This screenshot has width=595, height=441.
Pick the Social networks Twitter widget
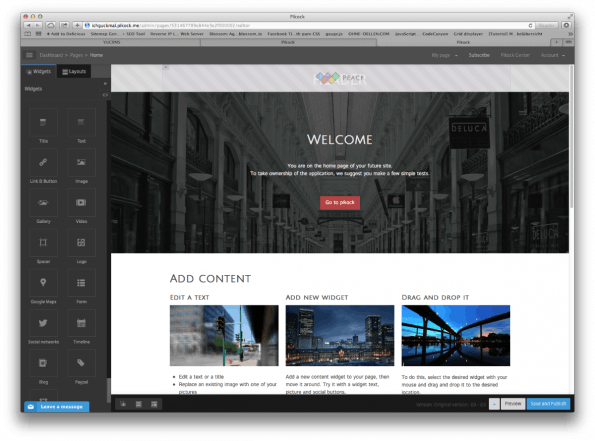point(43,323)
